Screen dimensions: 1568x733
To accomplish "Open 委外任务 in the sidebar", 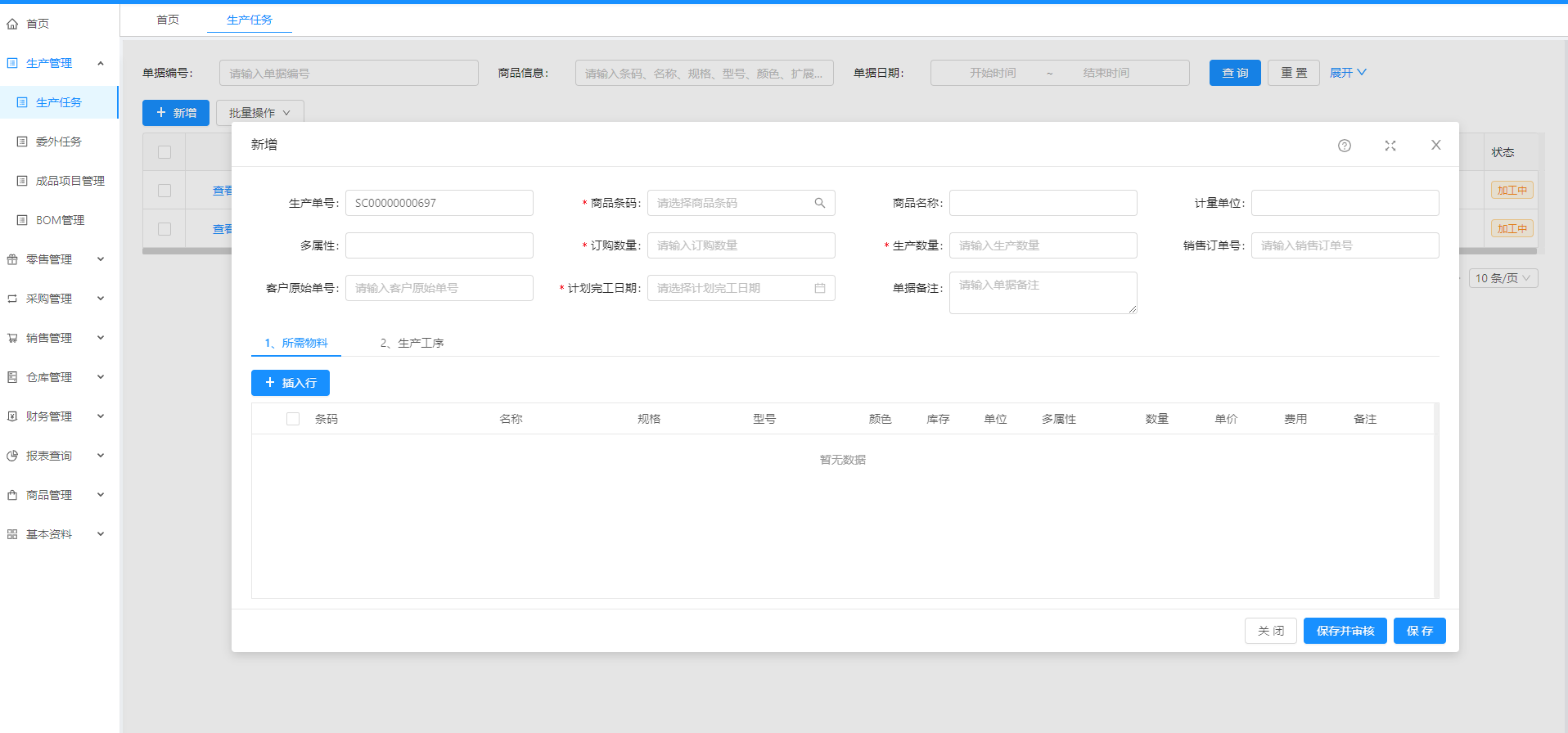I will point(59,142).
